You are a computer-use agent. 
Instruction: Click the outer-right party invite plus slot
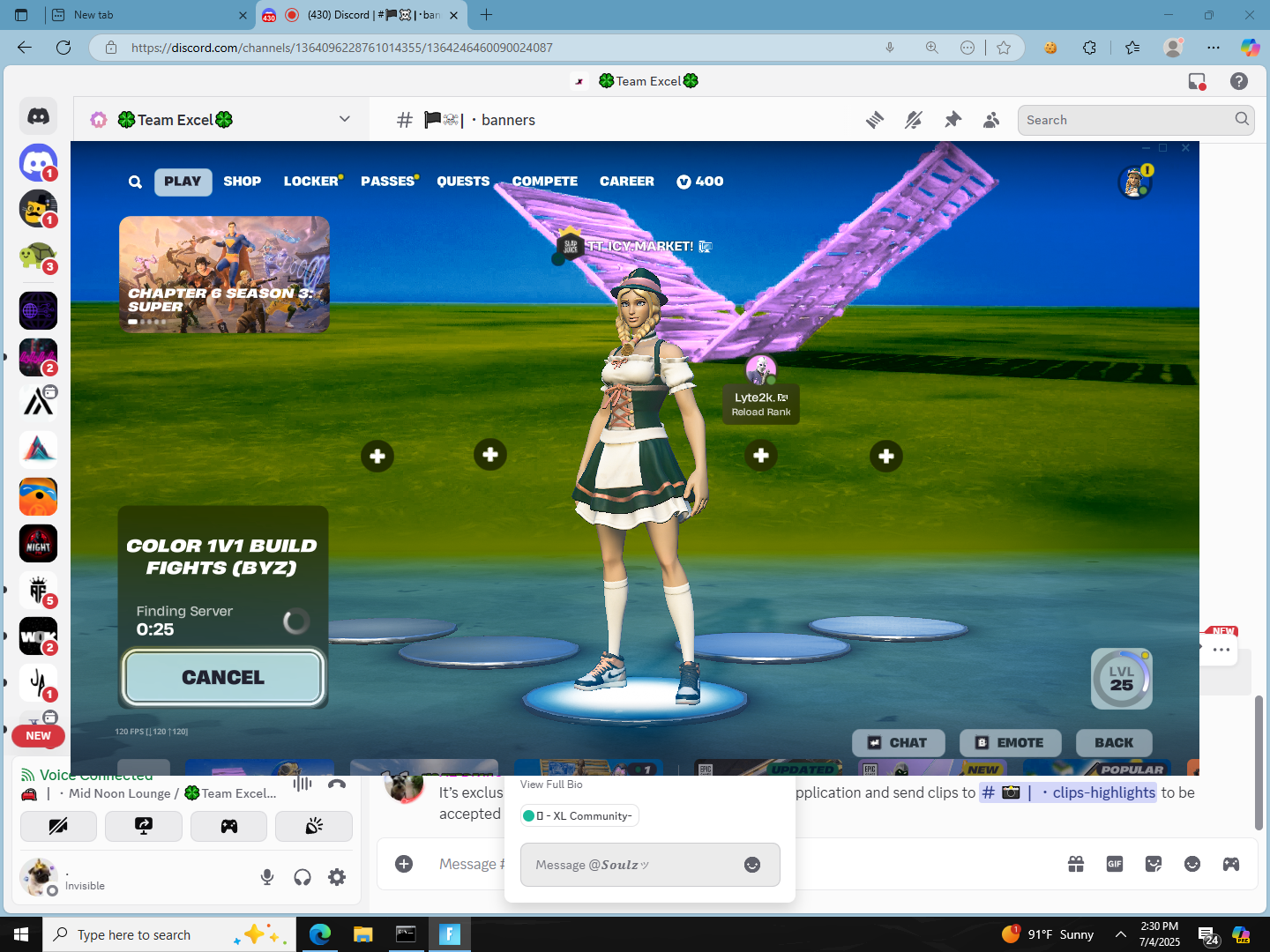886,456
